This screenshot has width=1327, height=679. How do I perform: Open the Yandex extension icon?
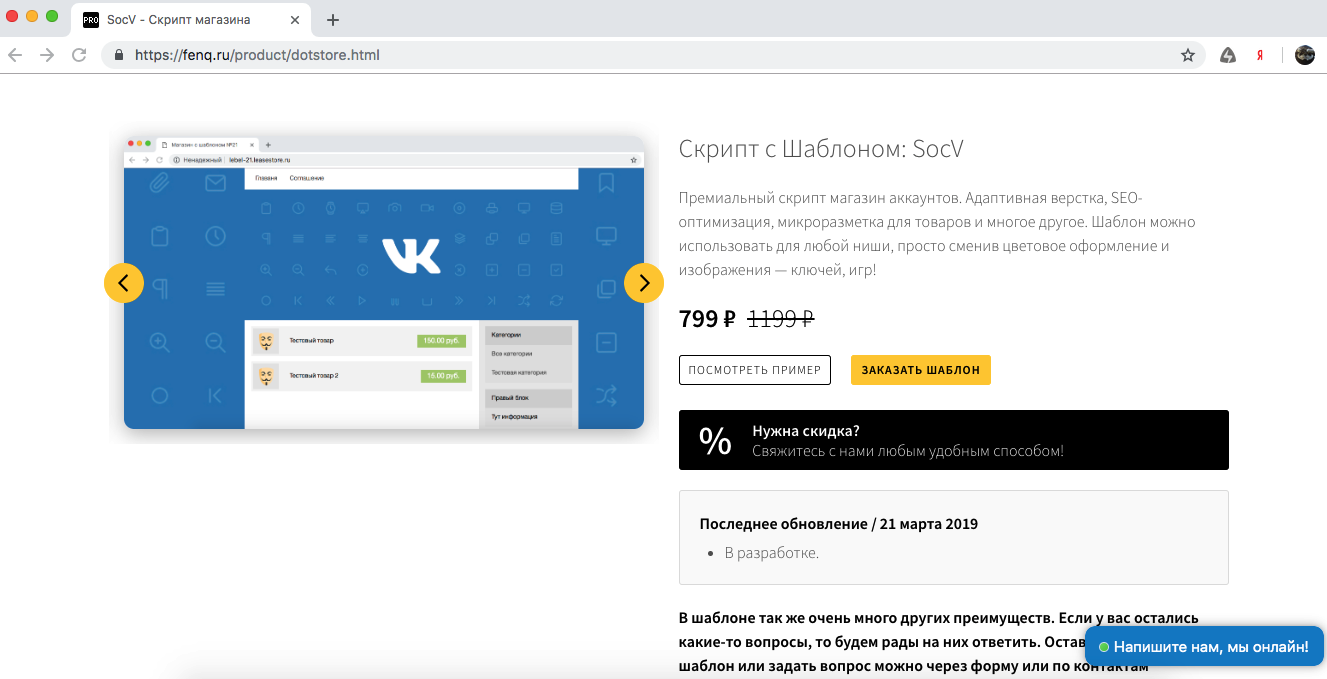(1260, 55)
